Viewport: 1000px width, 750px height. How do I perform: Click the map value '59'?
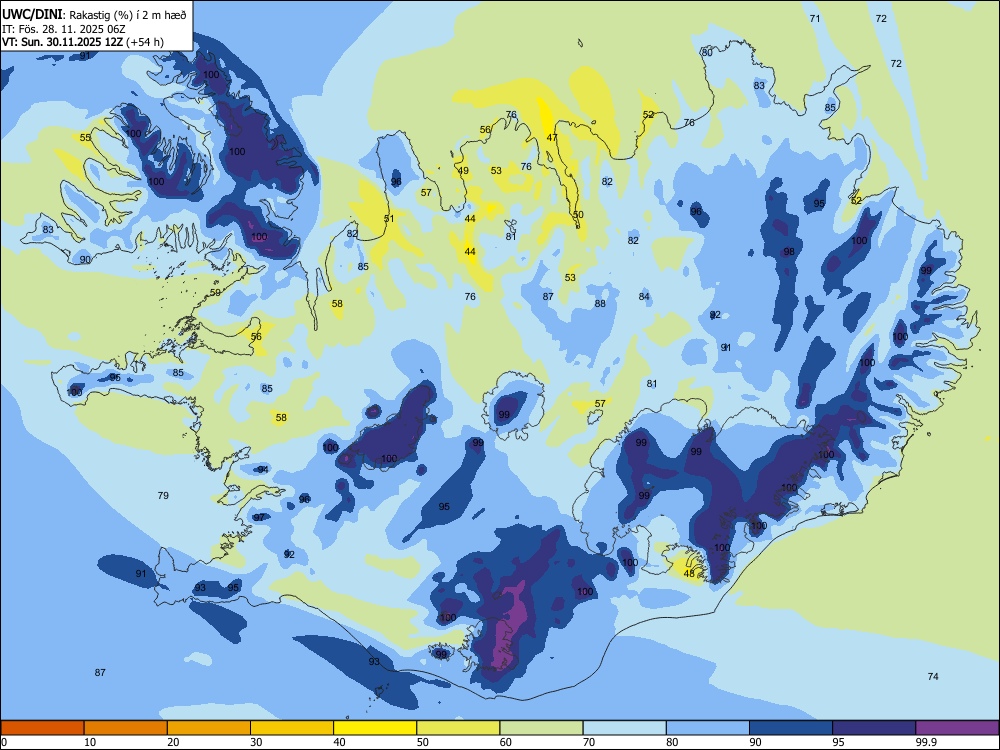[x=216, y=293]
